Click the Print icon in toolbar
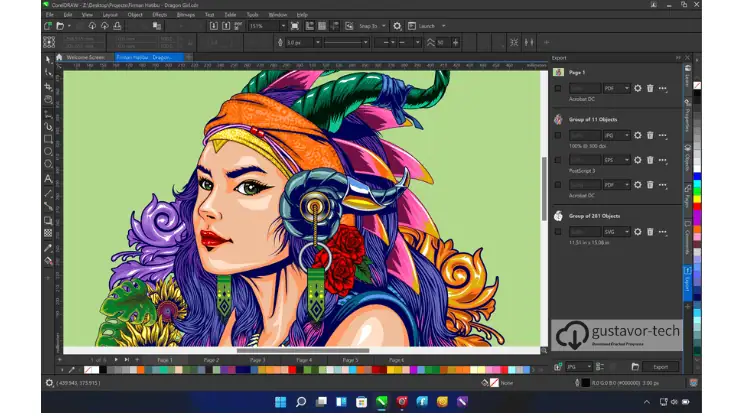Image resolution: width=743 pixels, height=418 pixels. tap(117, 26)
